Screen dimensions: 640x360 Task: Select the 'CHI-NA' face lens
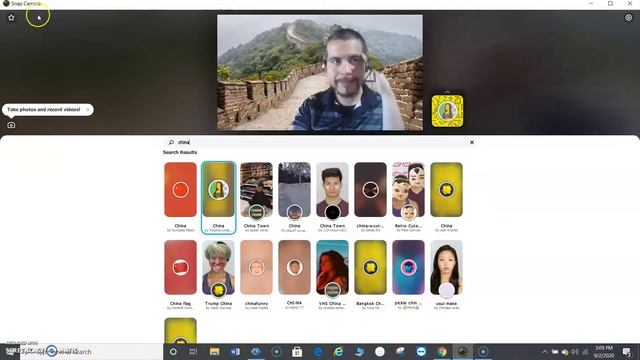[294, 267]
